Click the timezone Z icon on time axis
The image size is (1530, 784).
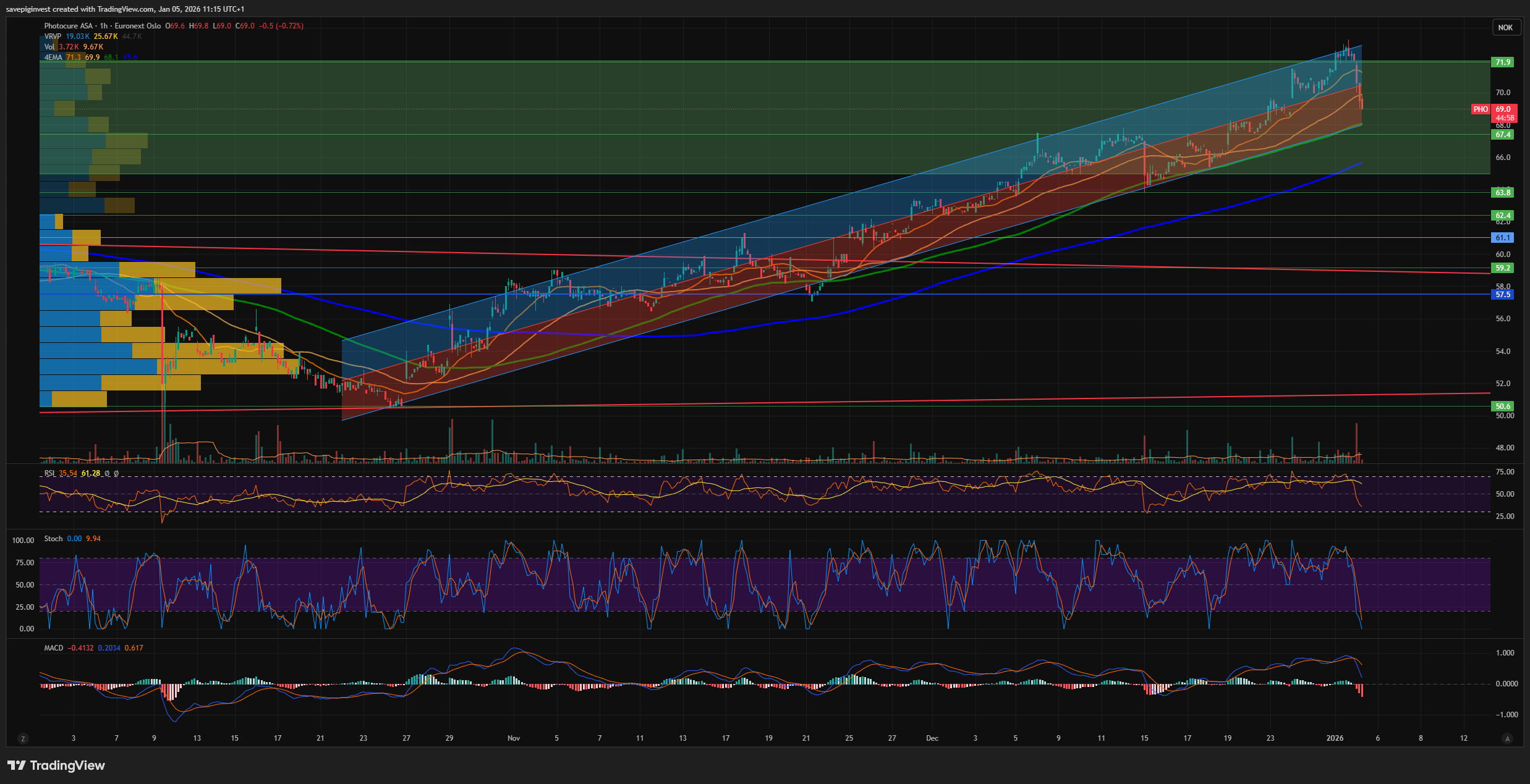pyautogui.click(x=23, y=738)
